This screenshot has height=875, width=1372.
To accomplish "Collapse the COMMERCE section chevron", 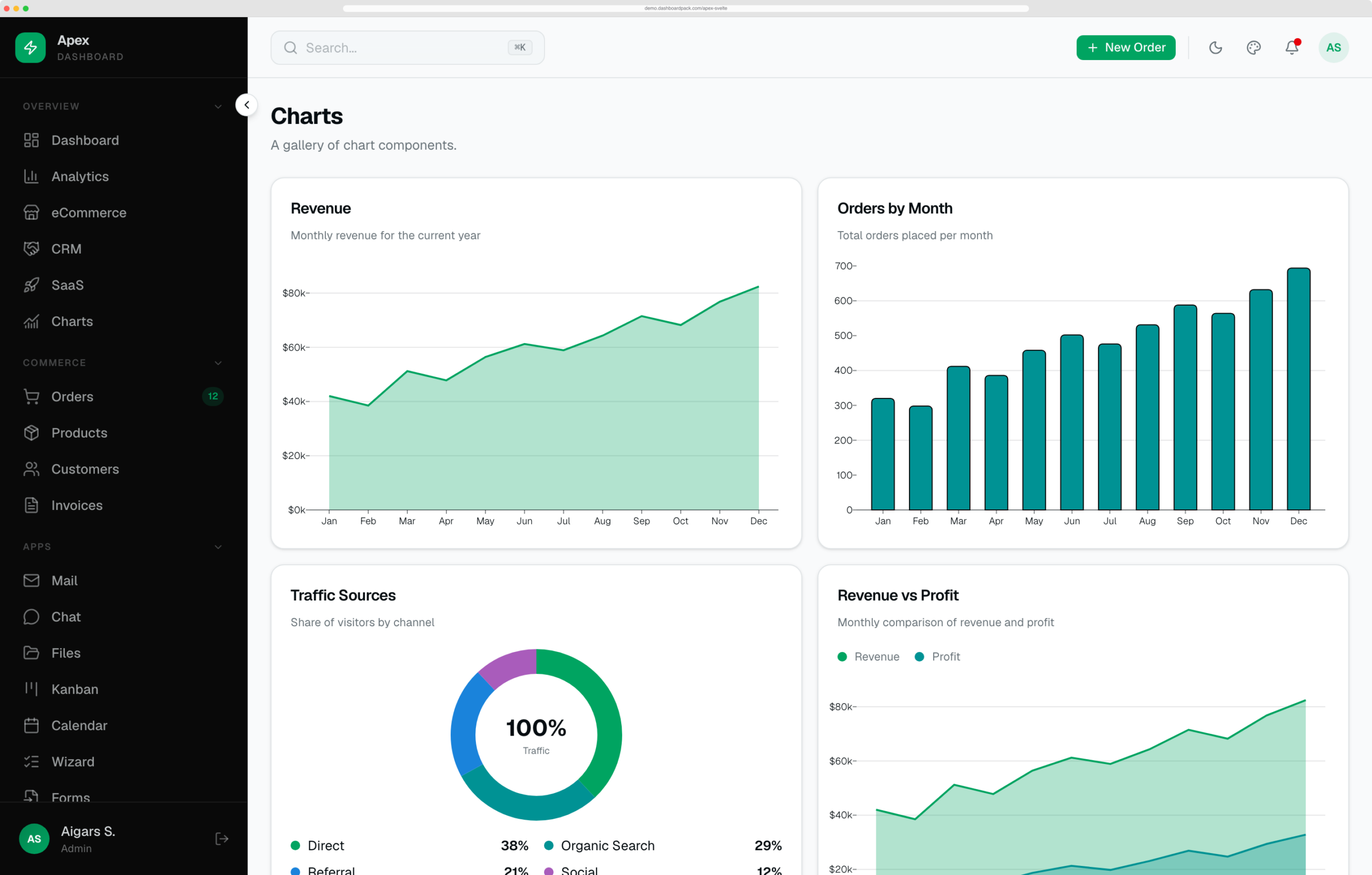I will pyautogui.click(x=218, y=363).
